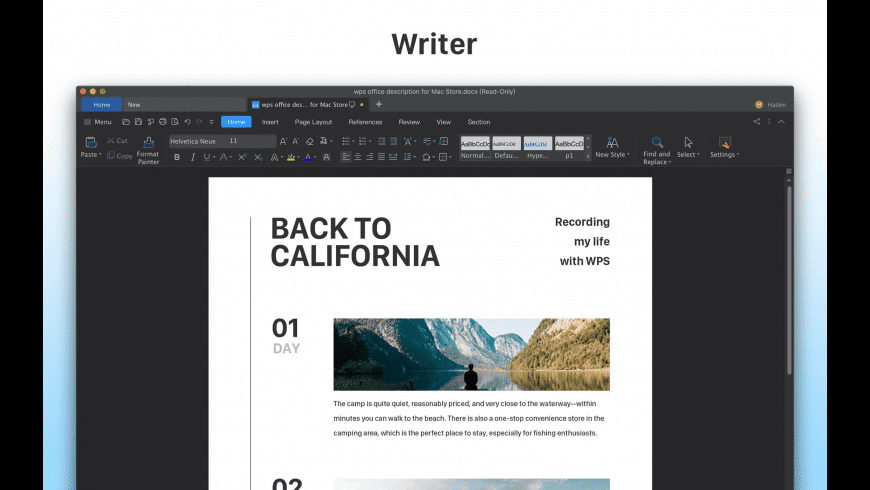Screen dimensions: 870x490
Task: Open file folder icon in quick access
Action: [x=126, y=122]
